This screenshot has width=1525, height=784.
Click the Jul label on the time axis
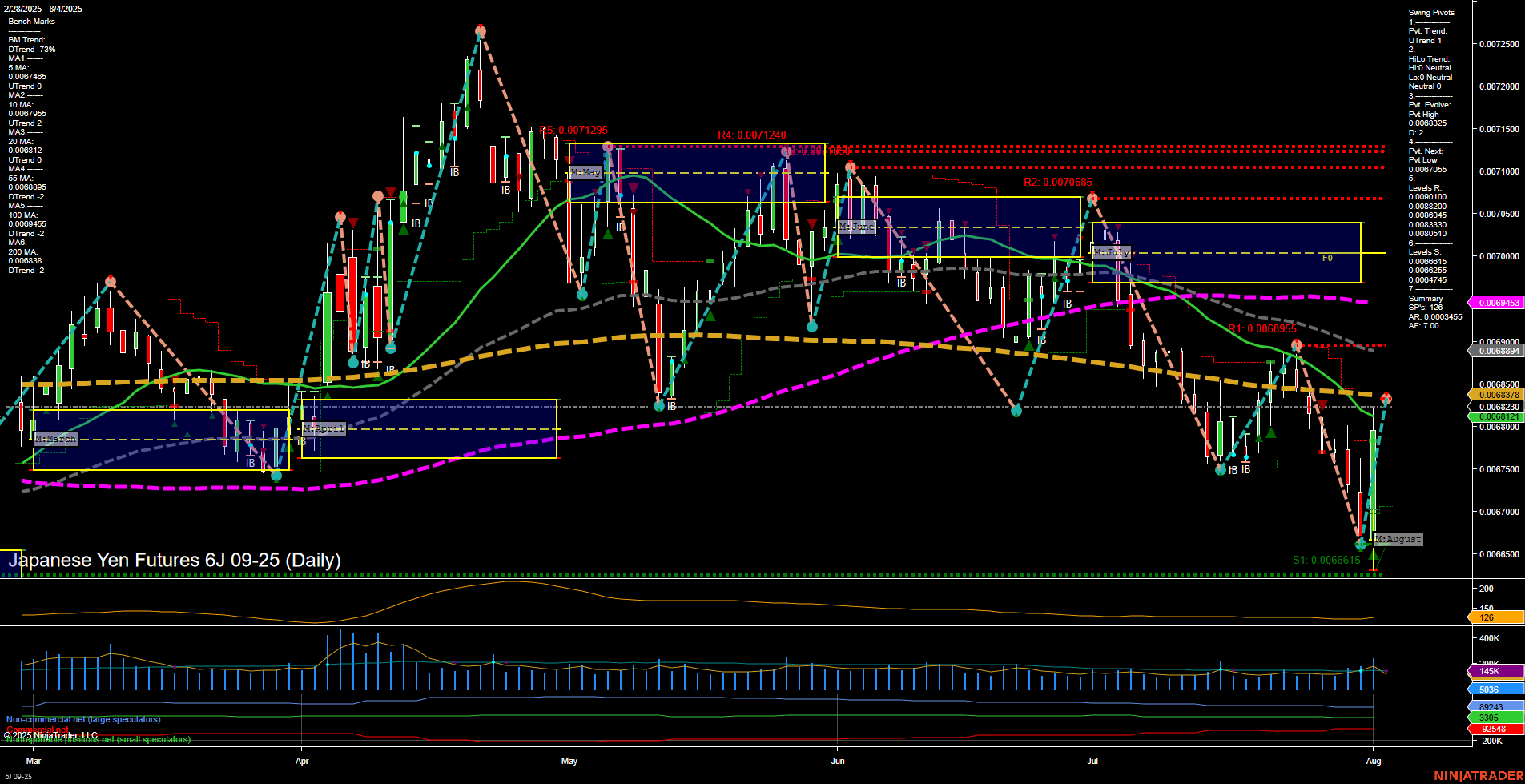click(x=1092, y=761)
